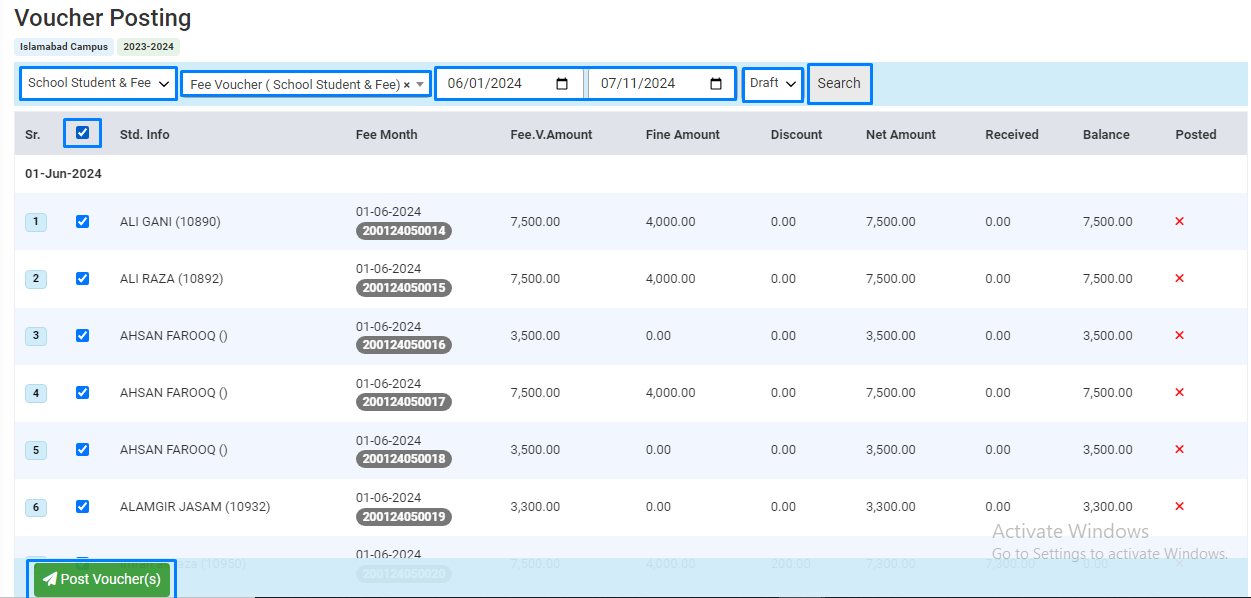
Task: Click red cross posted icon for ALI RAZA
Action: pyautogui.click(x=1179, y=279)
